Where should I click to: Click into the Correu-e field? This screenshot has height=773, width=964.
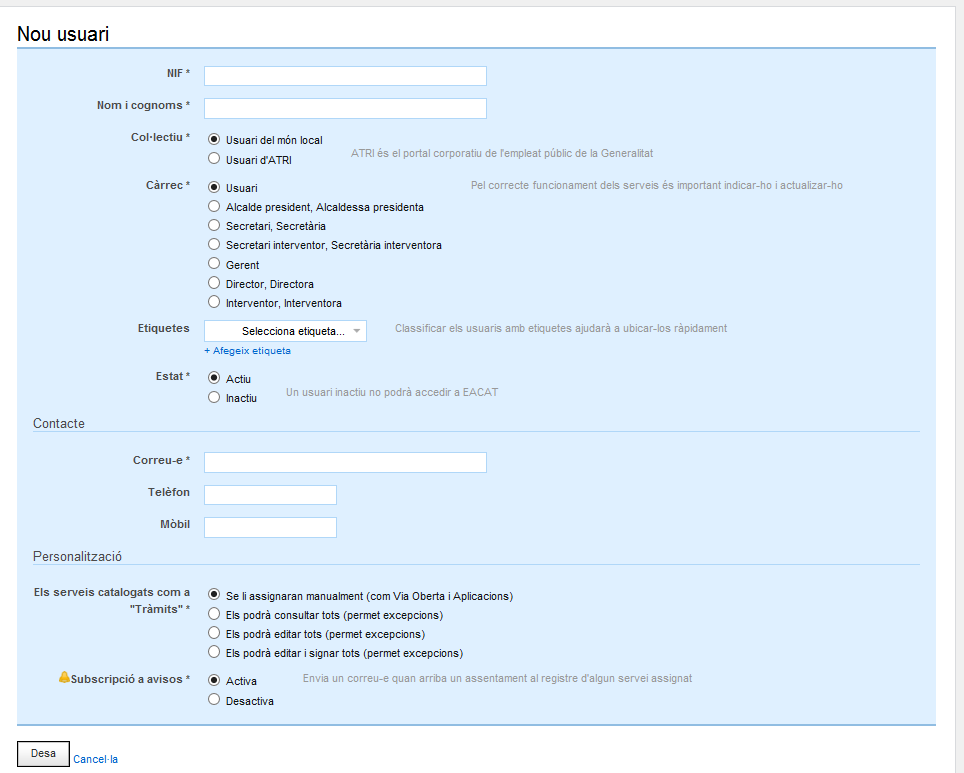pos(345,462)
